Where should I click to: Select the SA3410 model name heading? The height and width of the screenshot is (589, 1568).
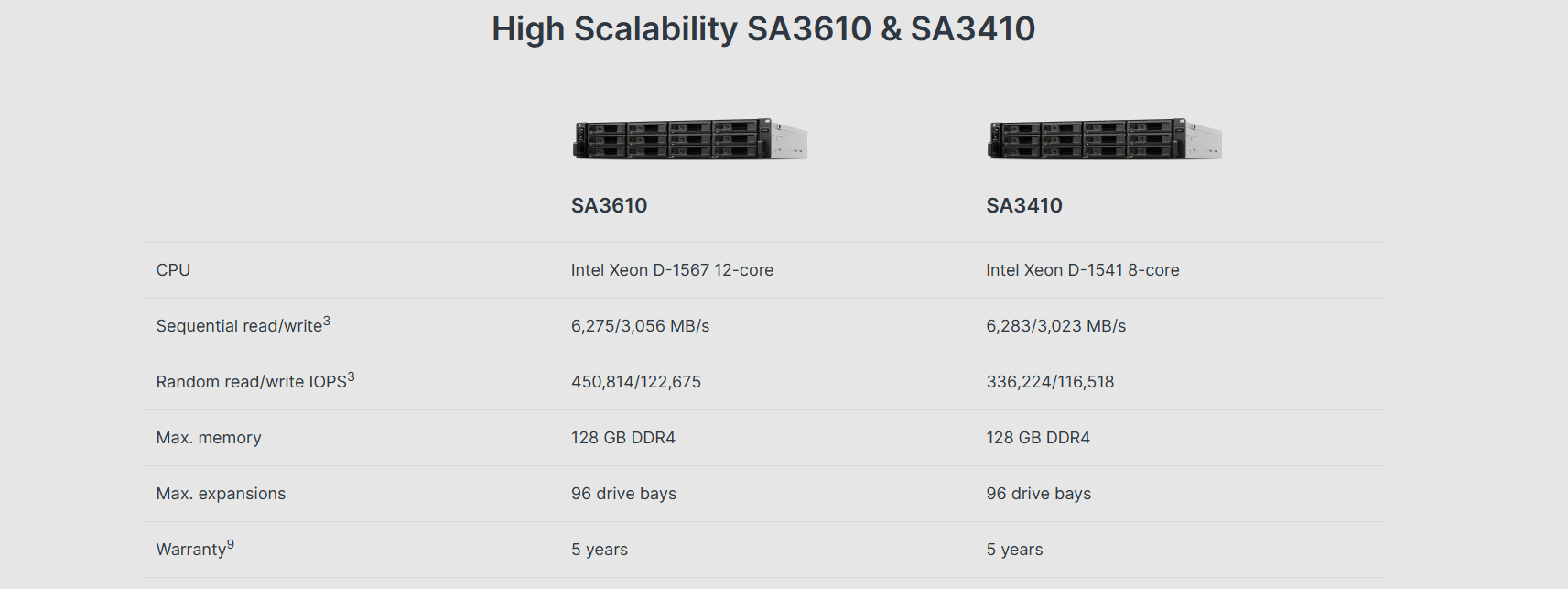pos(1024,205)
